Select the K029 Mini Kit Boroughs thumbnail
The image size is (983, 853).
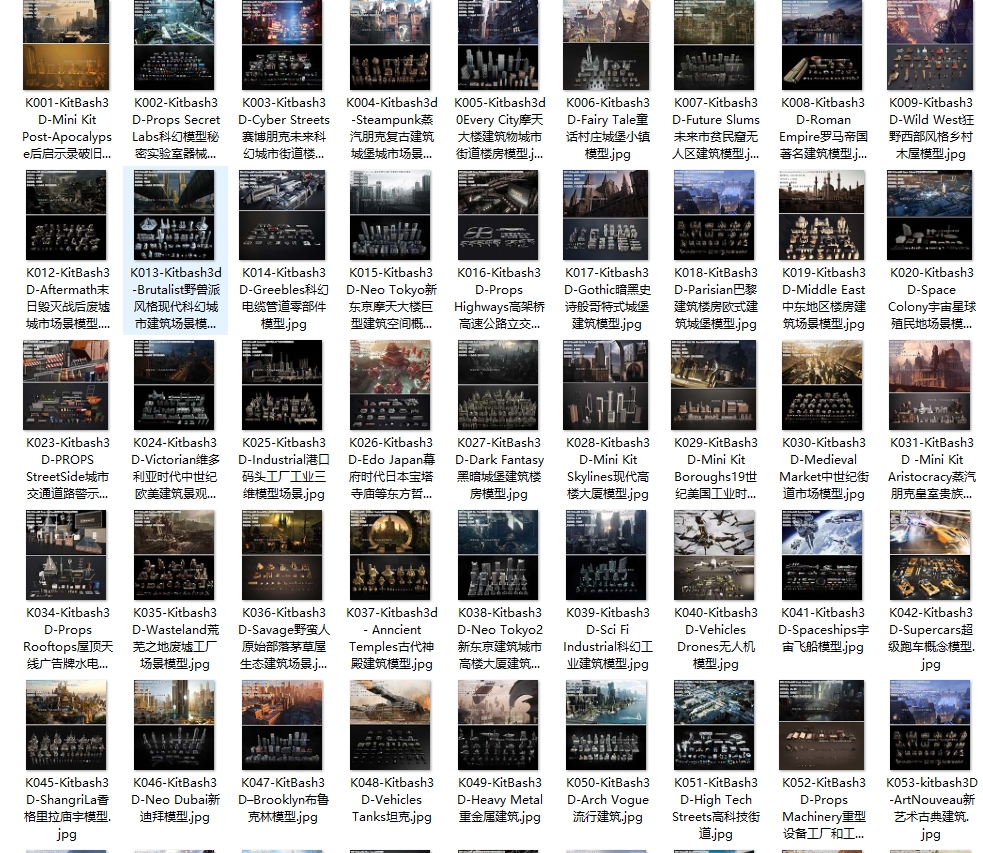(x=713, y=385)
